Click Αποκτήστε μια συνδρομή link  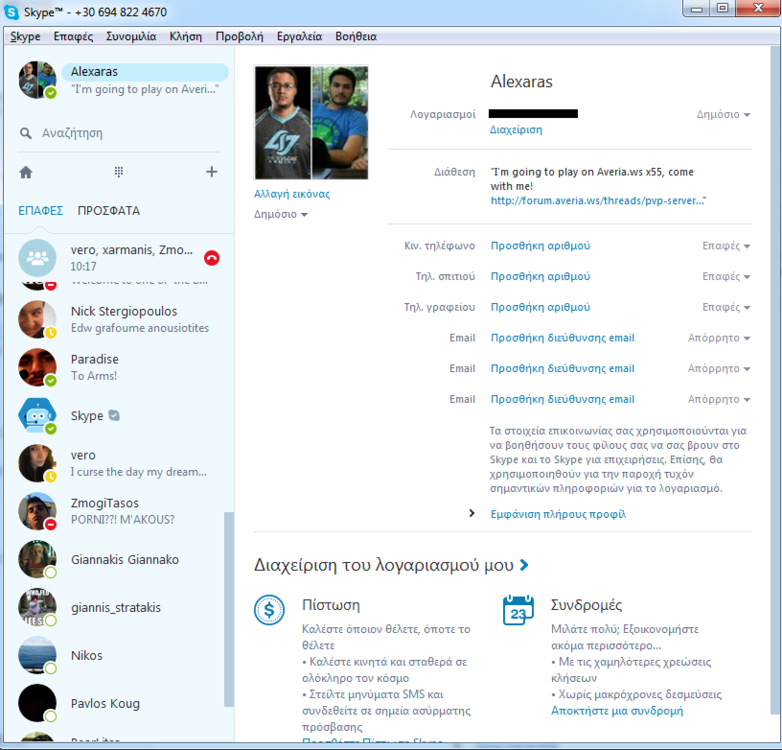coord(617,711)
